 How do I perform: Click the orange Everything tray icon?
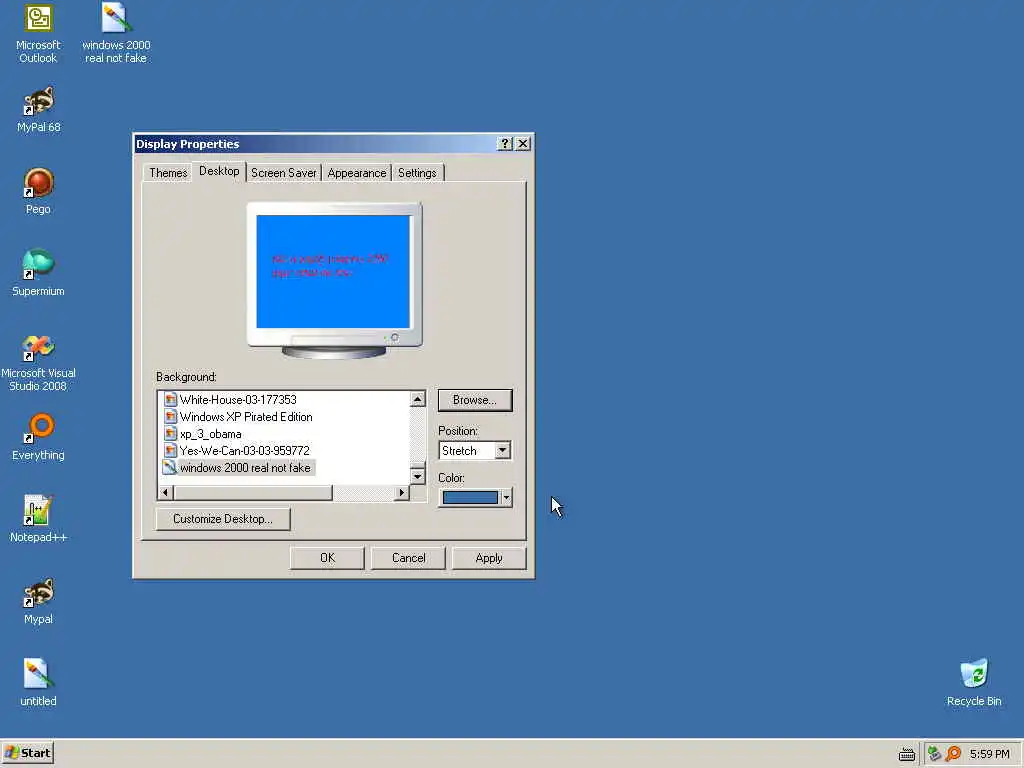click(x=953, y=754)
